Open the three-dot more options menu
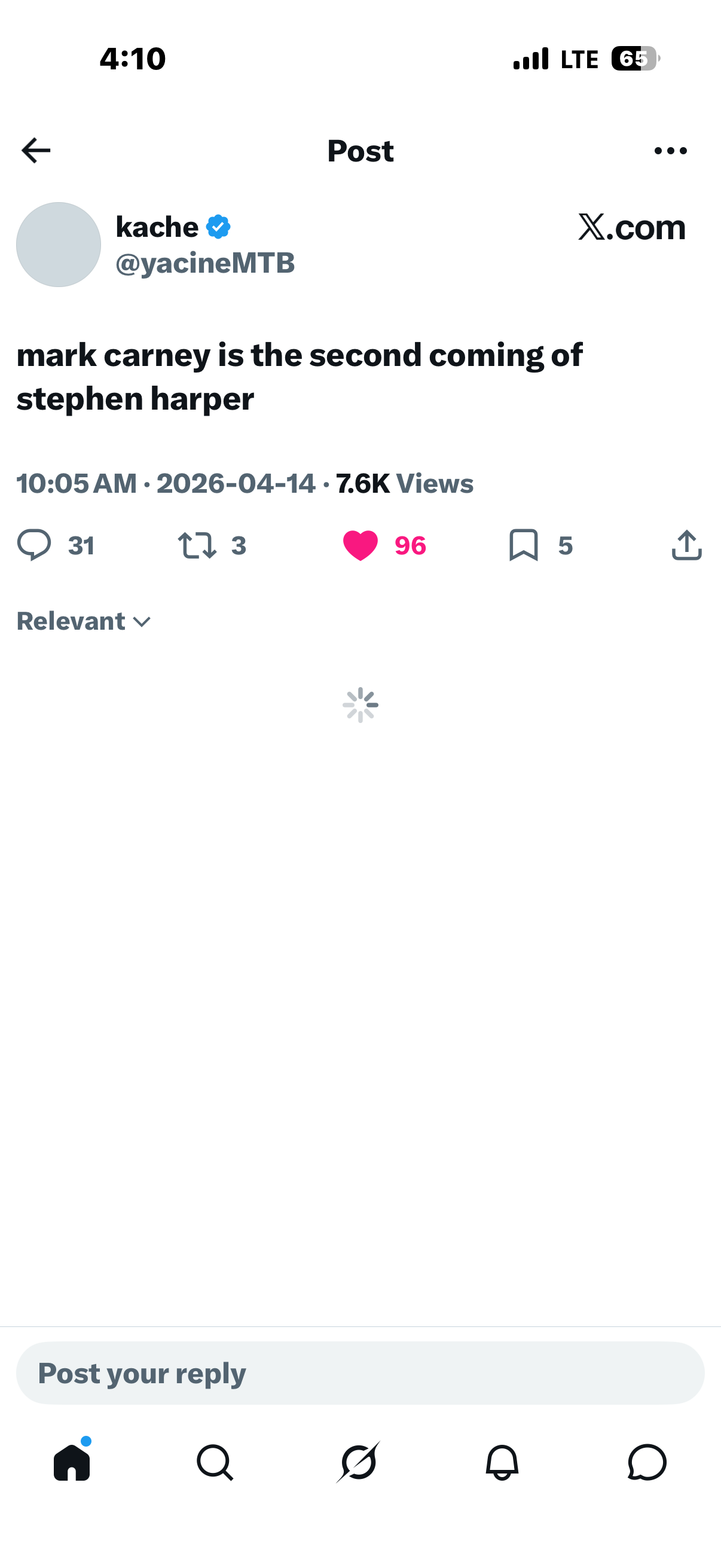Screen dimensions: 721x1568 (670, 150)
